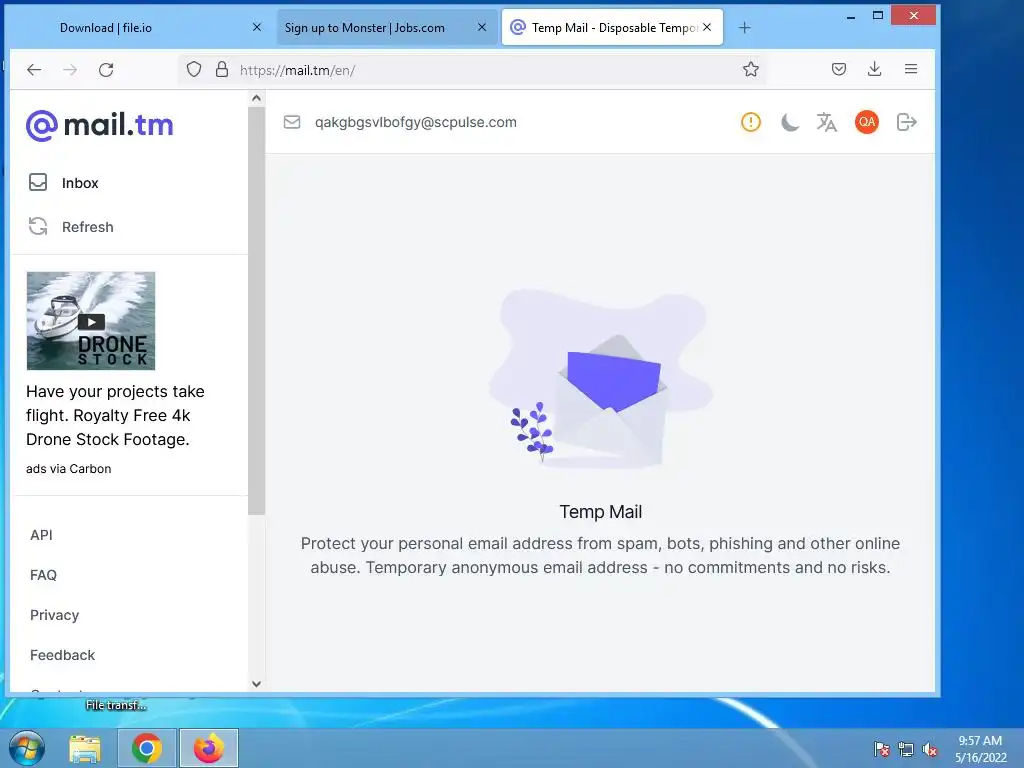Open the Privacy link
This screenshot has width=1024, height=768.
(54, 615)
